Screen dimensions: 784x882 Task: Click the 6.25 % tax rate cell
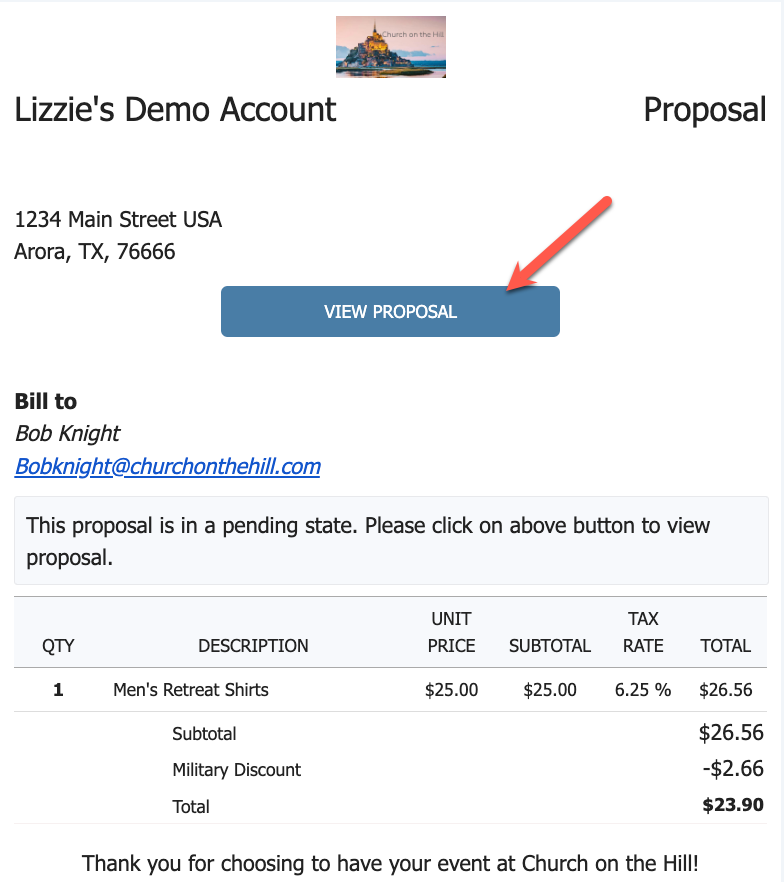click(643, 690)
